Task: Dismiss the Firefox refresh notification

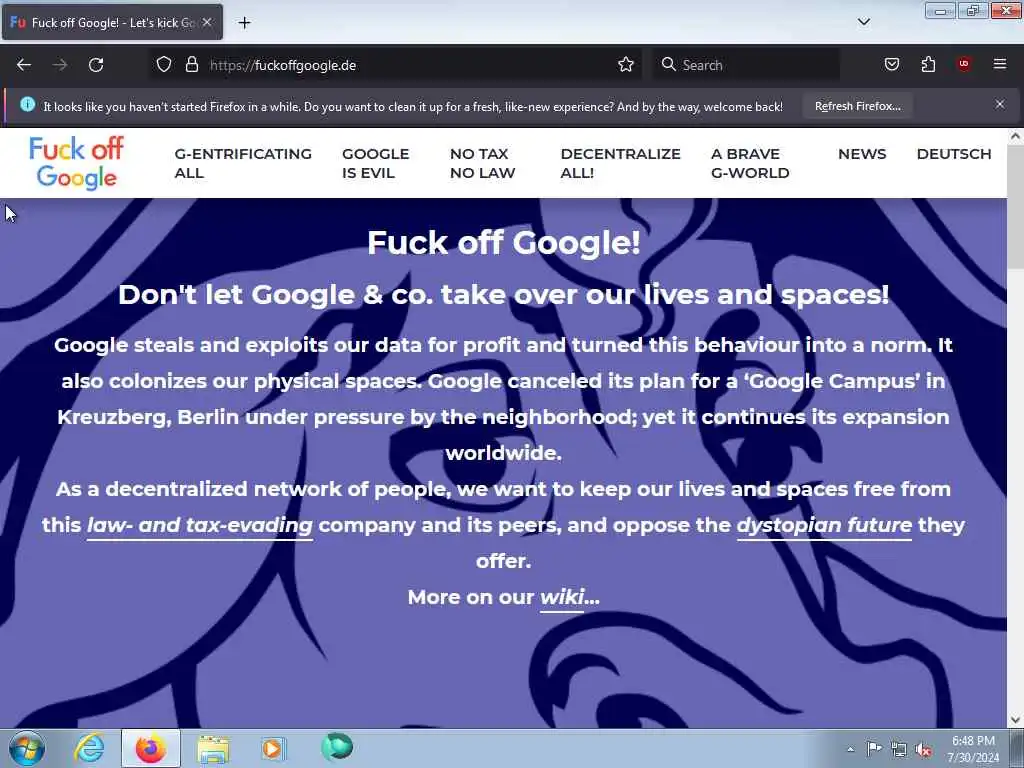Action: (999, 104)
